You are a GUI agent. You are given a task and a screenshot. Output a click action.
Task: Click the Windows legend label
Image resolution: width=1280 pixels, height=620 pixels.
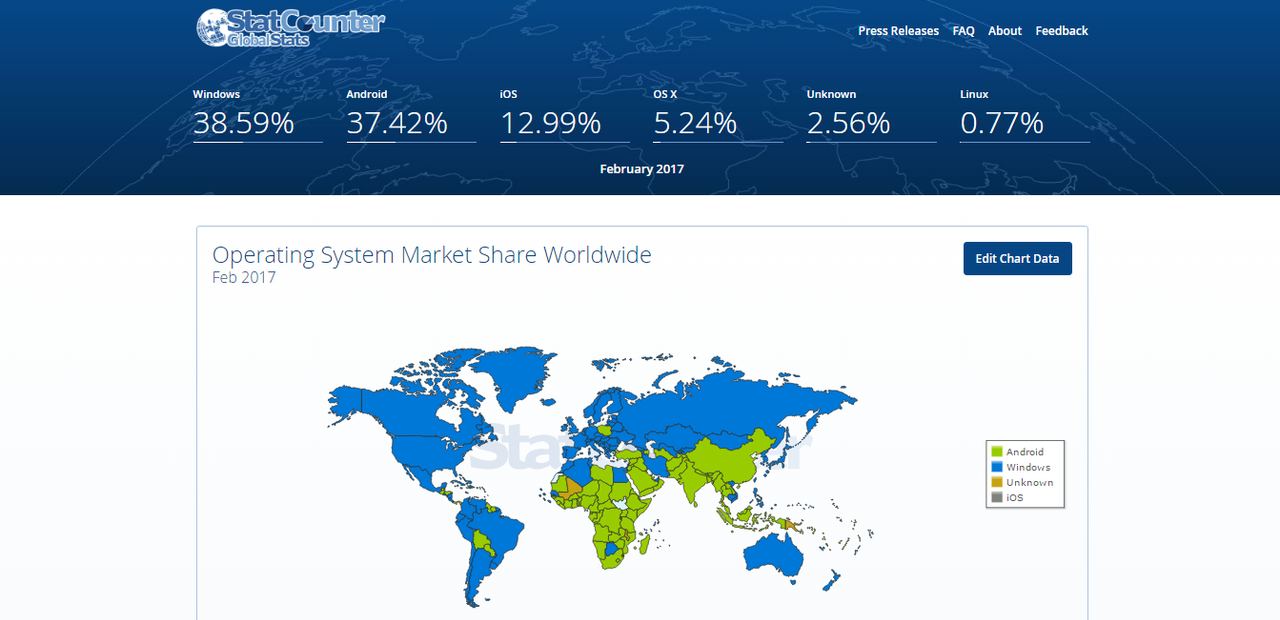(1028, 467)
